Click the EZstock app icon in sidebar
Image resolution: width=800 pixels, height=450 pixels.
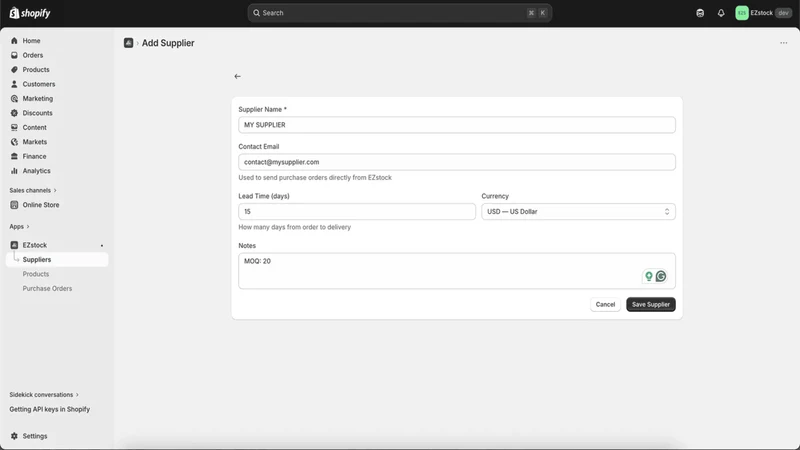point(14,245)
